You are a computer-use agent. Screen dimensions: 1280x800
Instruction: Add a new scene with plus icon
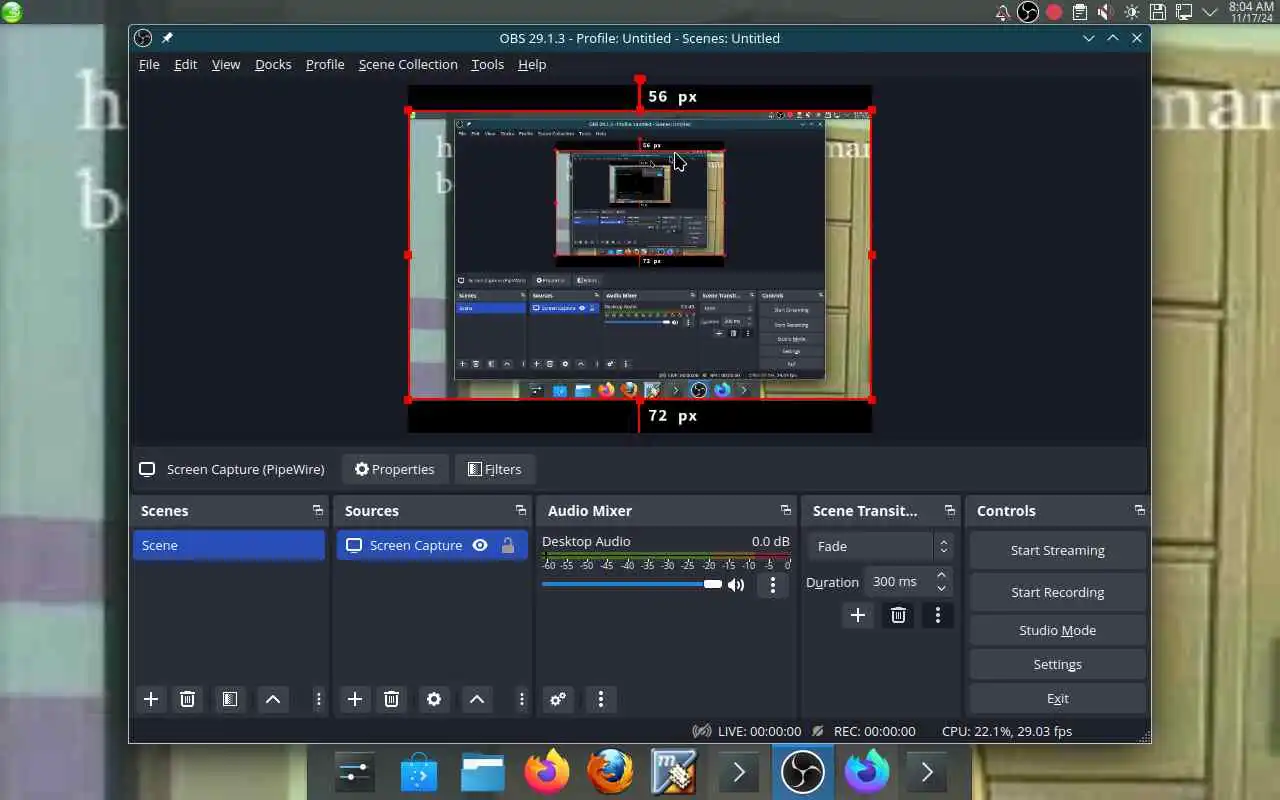coord(151,700)
